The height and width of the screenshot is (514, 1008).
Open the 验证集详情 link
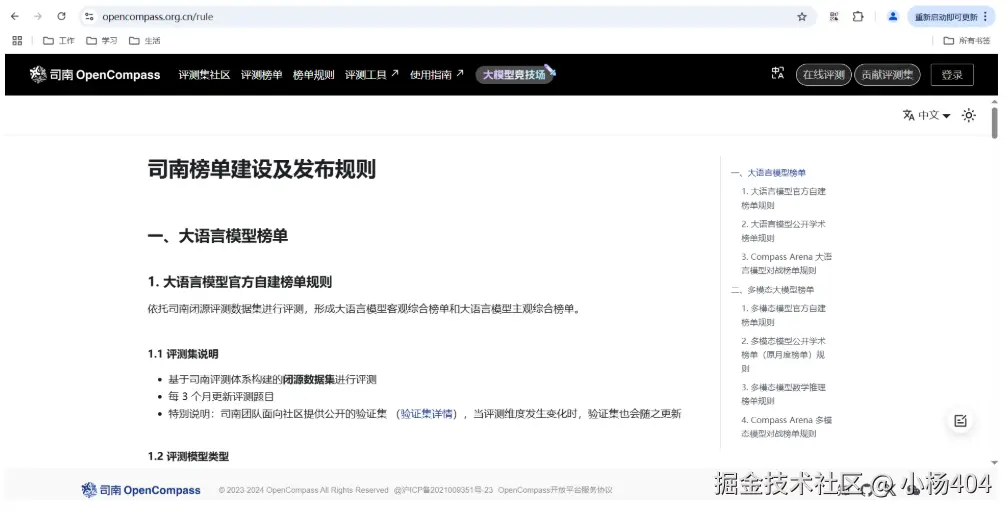point(426,414)
